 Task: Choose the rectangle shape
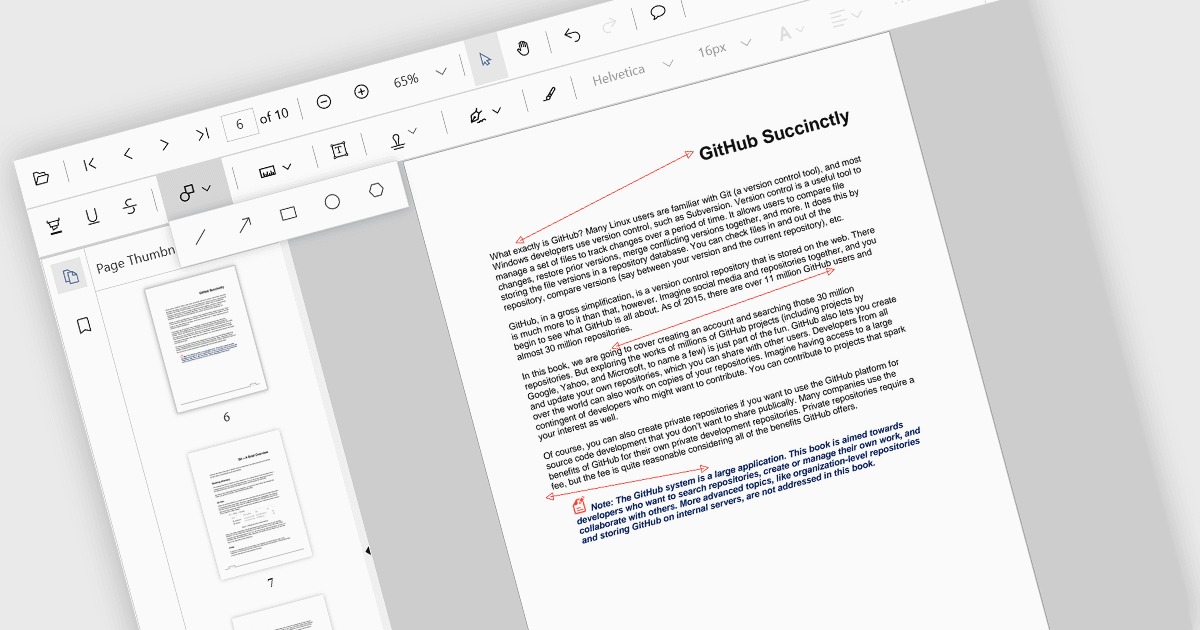click(288, 213)
